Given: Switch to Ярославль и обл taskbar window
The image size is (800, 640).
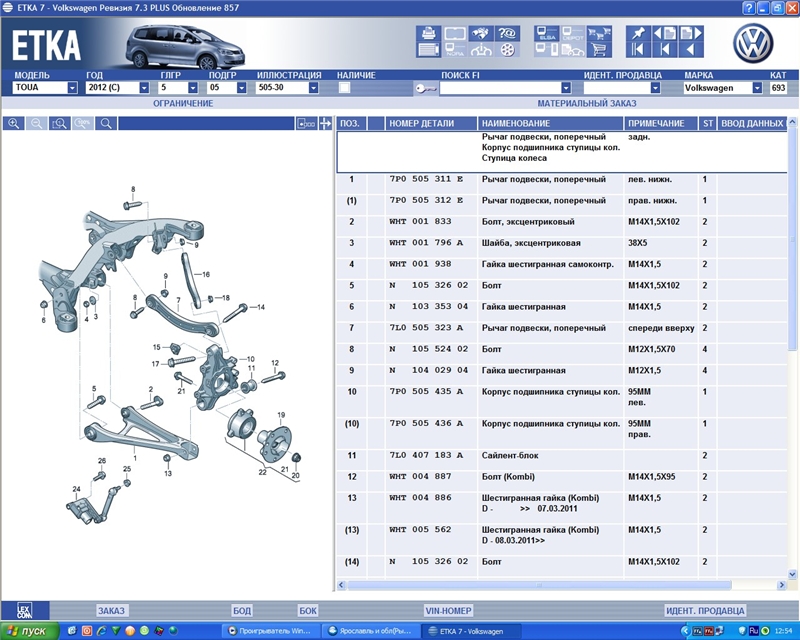Looking at the screenshot, I should tap(371, 631).
